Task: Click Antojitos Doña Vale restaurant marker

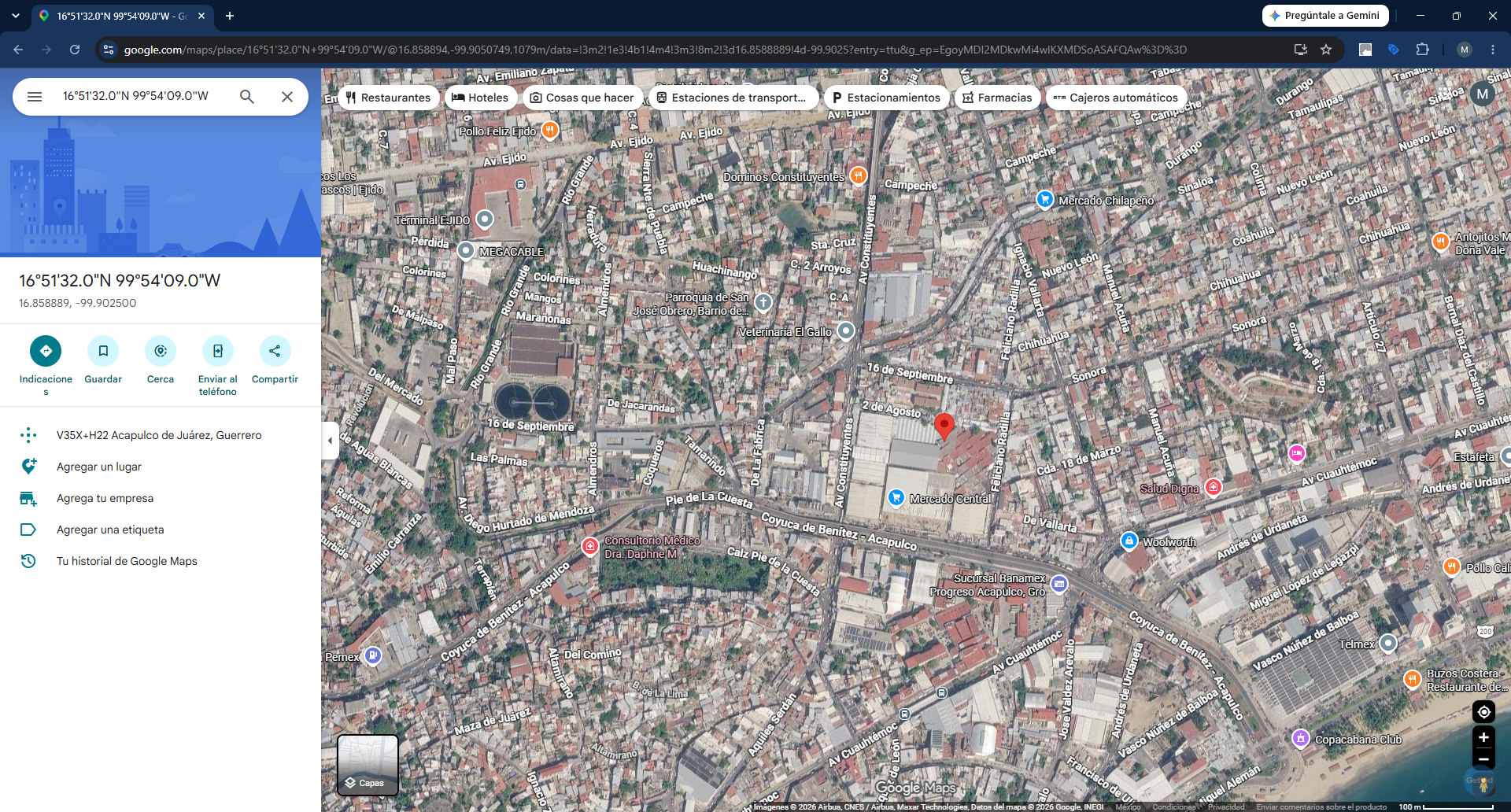Action: (x=1441, y=242)
